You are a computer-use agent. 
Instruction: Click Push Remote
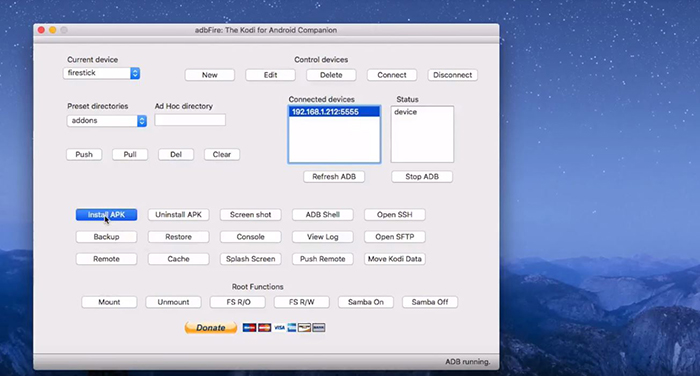point(323,259)
